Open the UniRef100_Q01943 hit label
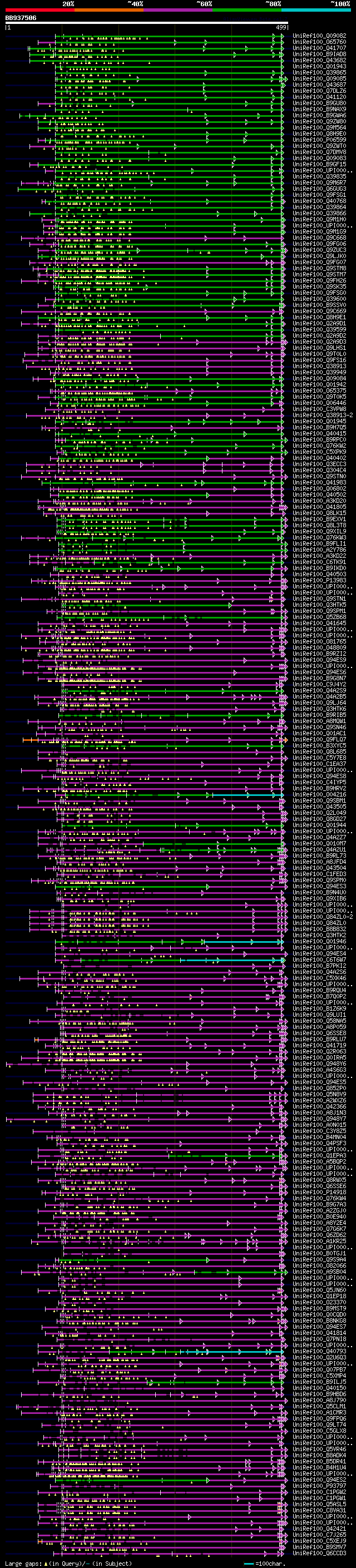The height and width of the screenshot is (1568, 356). click(319, 66)
